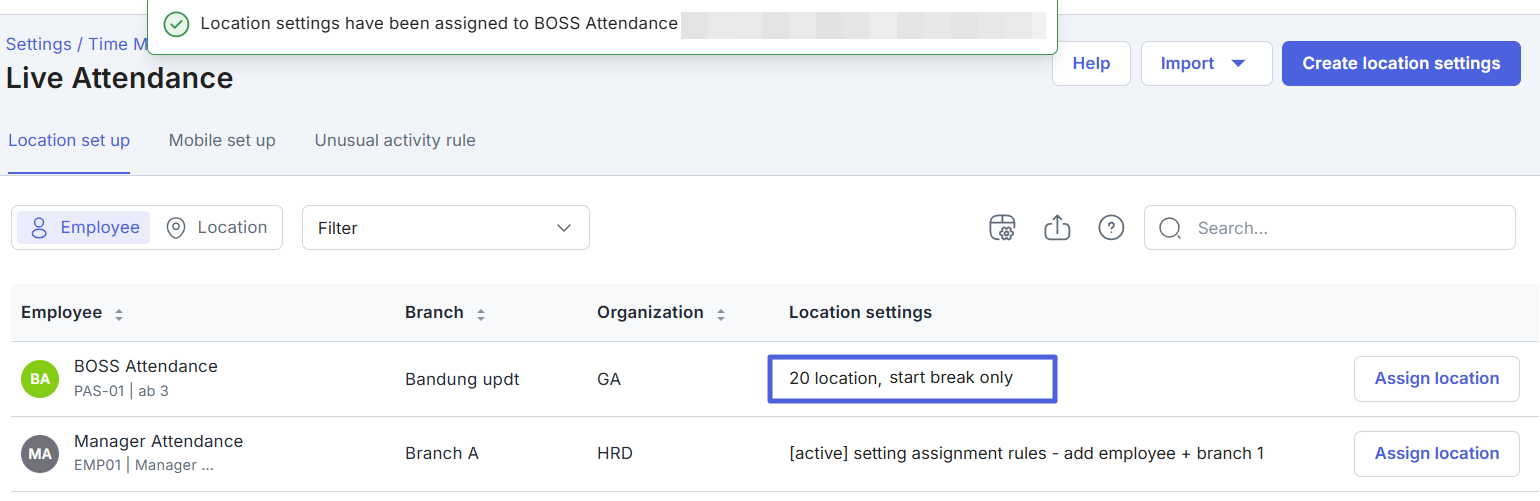Switch view to Employee toggle

tap(84, 227)
